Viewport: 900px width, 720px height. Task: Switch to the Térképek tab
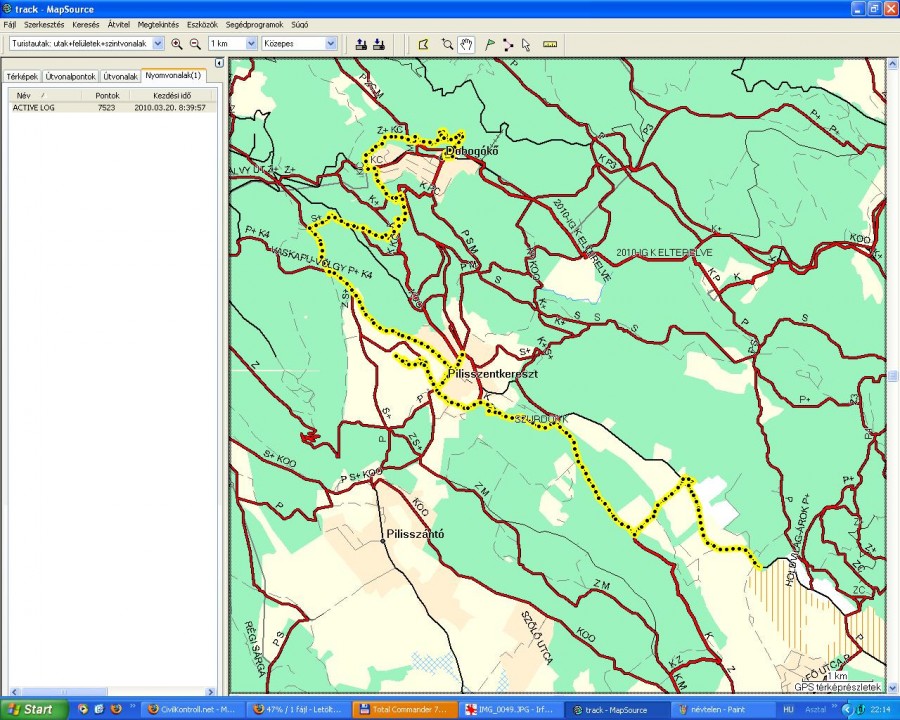tap(22, 76)
